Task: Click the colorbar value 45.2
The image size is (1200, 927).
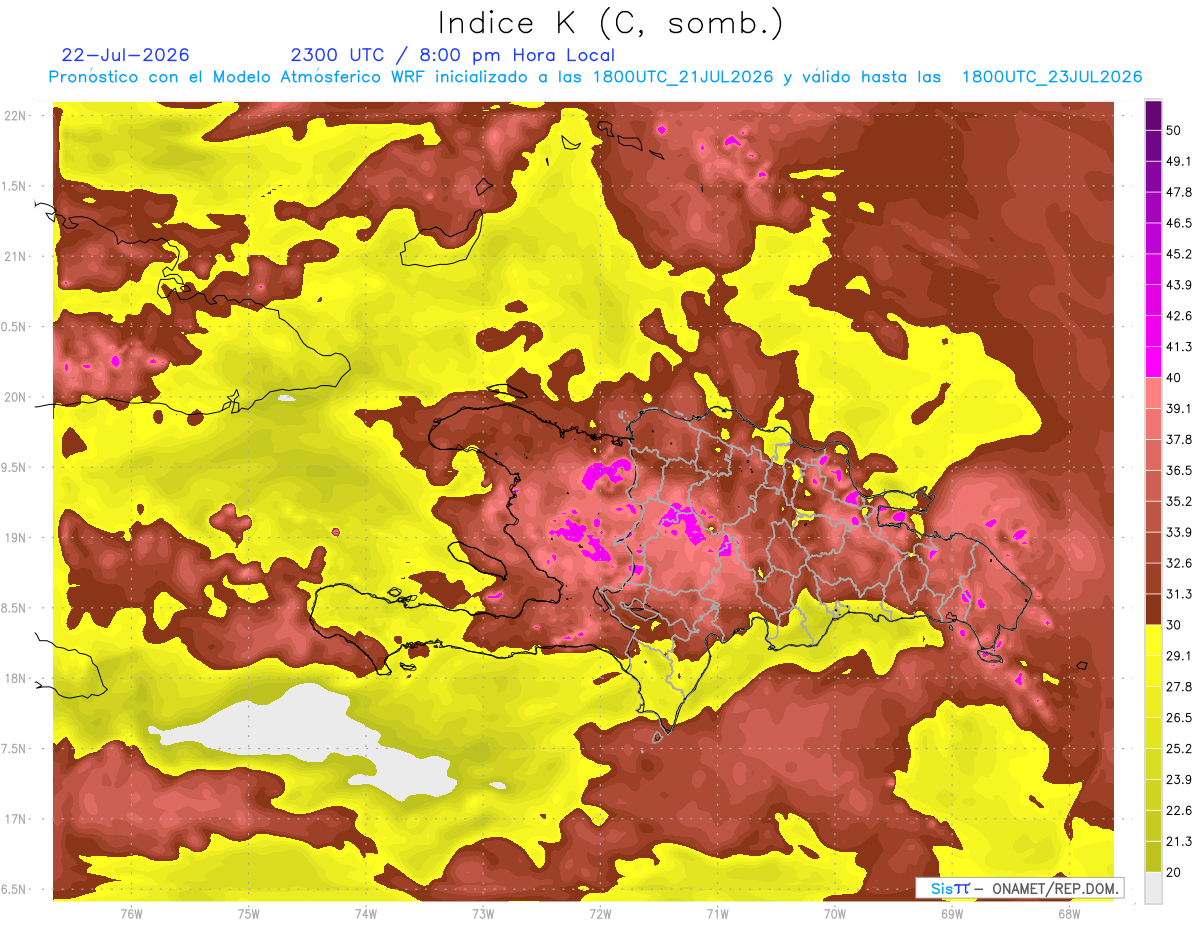Action: point(1178,254)
